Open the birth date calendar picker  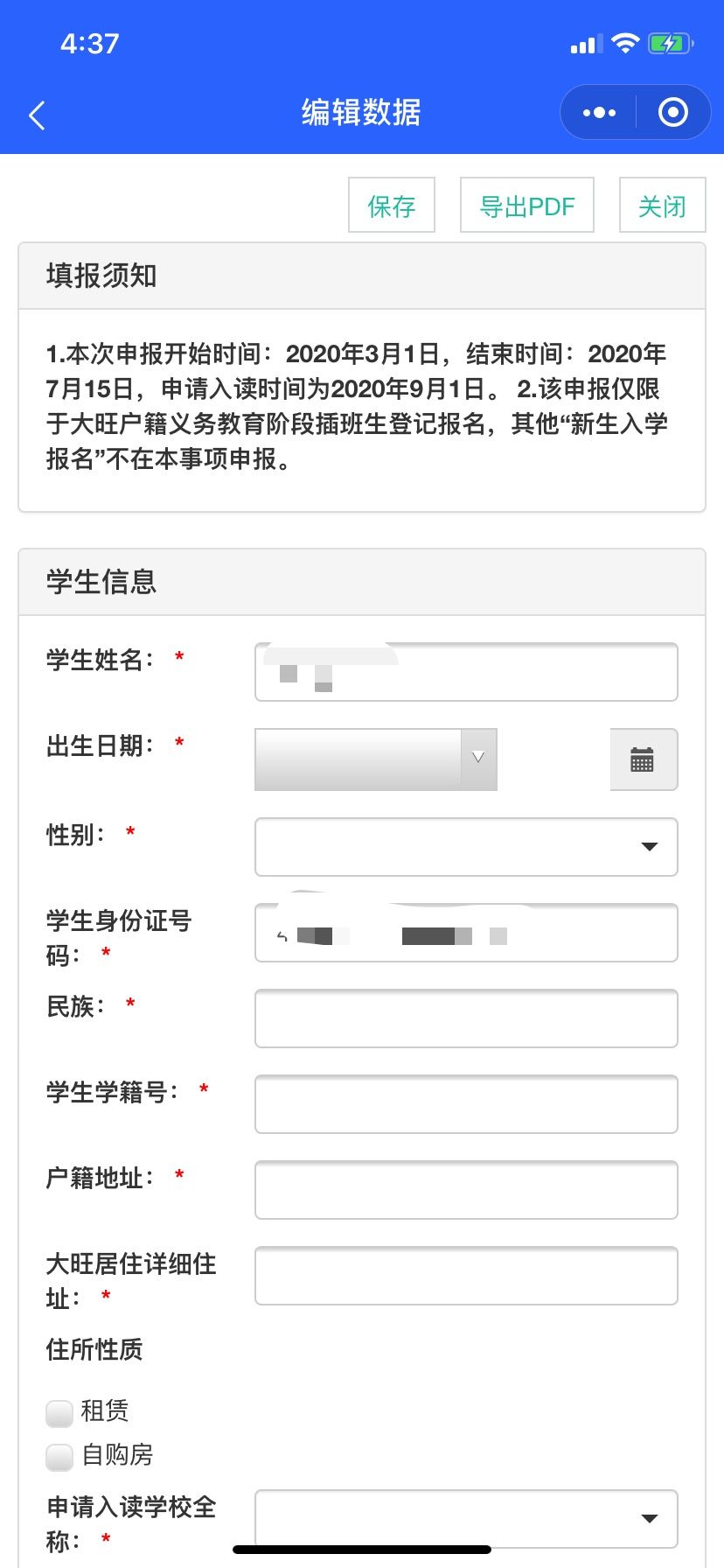pos(643,759)
